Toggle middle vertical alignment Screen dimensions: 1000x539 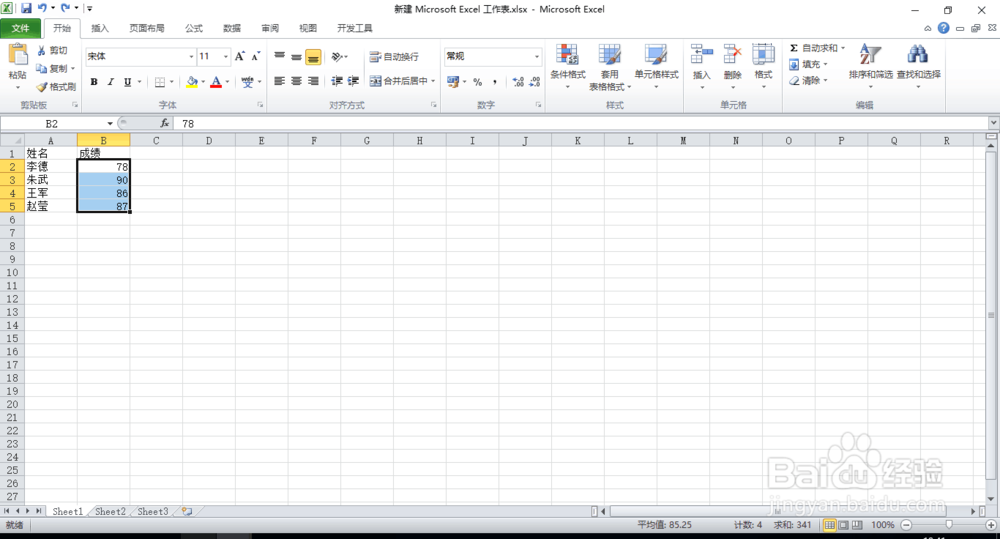(x=296, y=56)
